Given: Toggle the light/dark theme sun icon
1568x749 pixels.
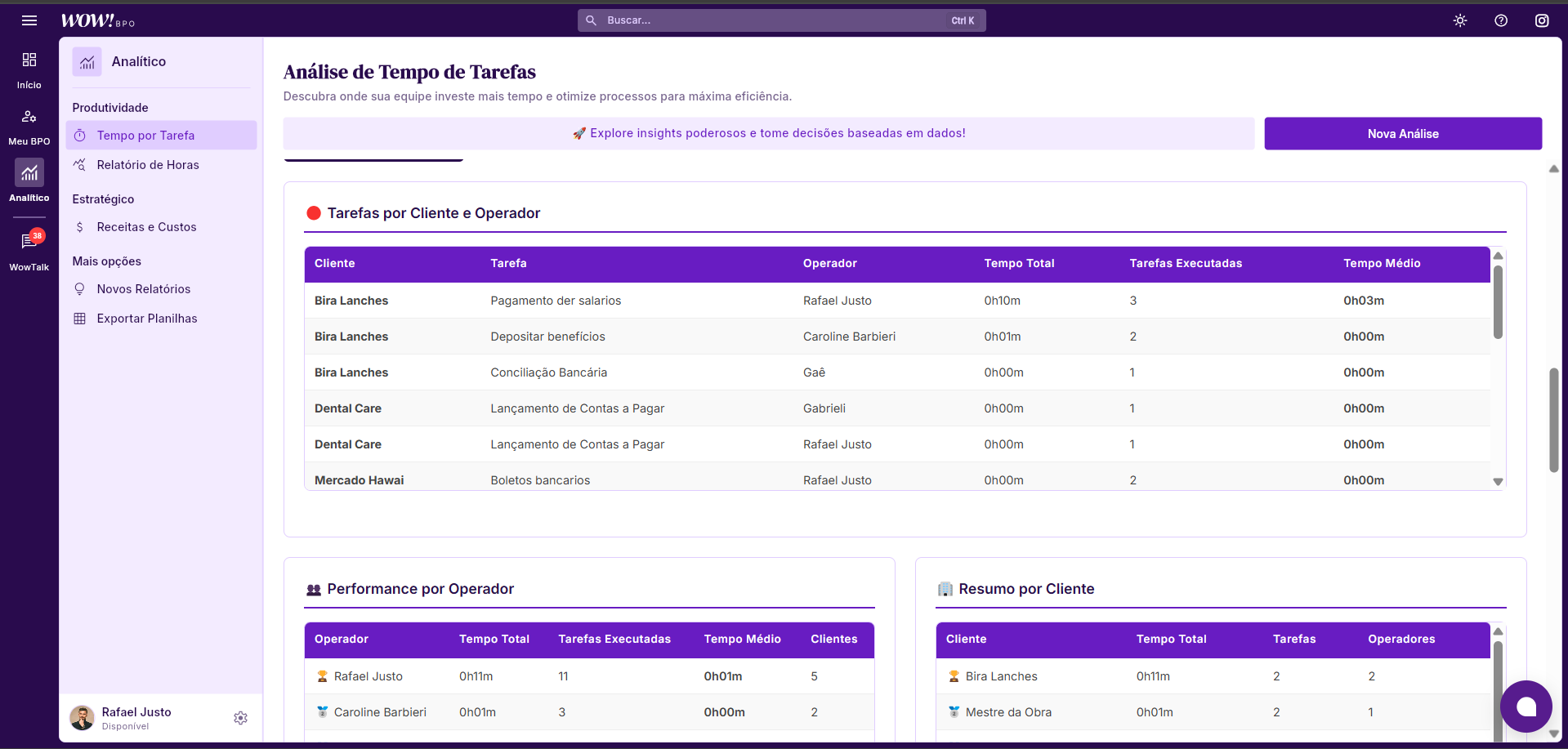Looking at the screenshot, I should (x=1460, y=20).
